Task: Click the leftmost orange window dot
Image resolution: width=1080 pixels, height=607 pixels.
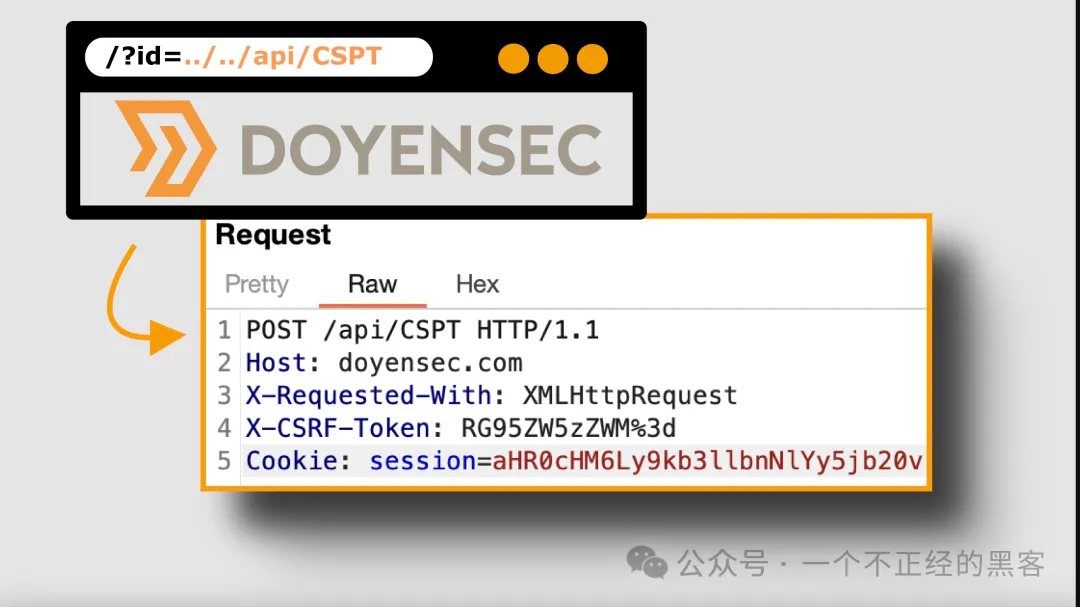Action: tap(513, 59)
